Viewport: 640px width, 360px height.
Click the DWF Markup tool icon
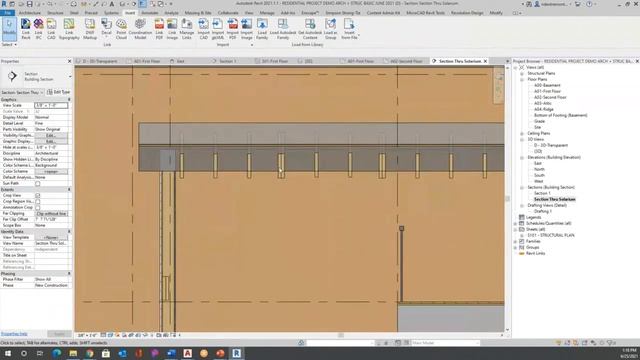(x=90, y=24)
